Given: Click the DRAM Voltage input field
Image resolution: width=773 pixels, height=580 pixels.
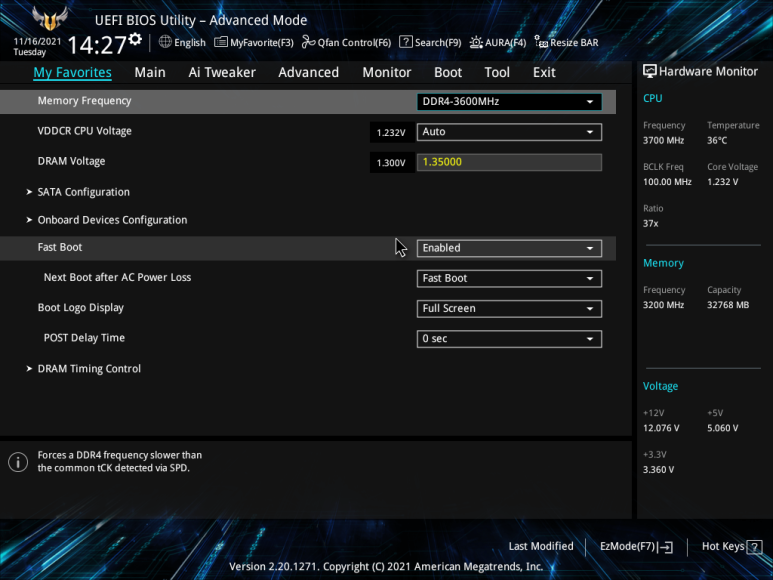Looking at the screenshot, I should pyautogui.click(x=509, y=163).
